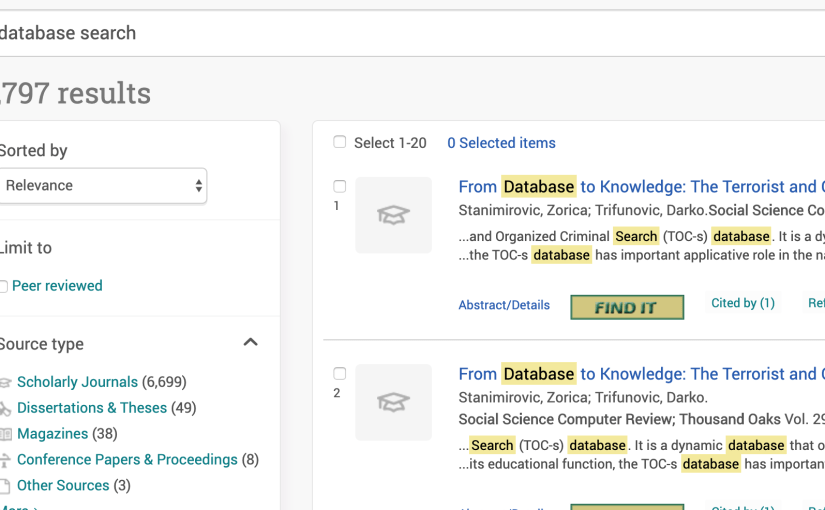The width and height of the screenshot is (825, 510).
Task: Click the 'Sorted by' label
Action: coord(34,151)
